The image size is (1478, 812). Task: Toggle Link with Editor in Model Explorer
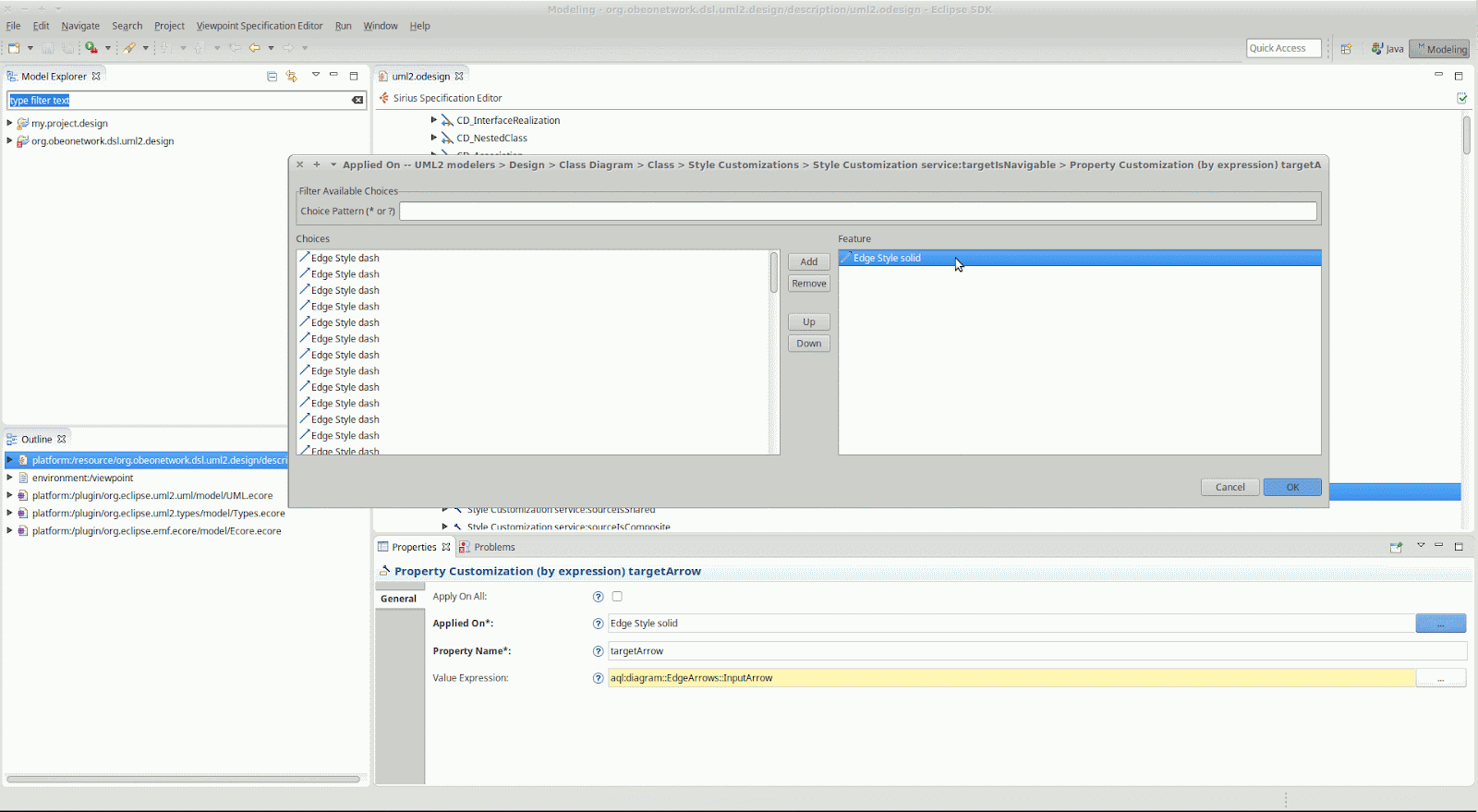(x=292, y=77)
